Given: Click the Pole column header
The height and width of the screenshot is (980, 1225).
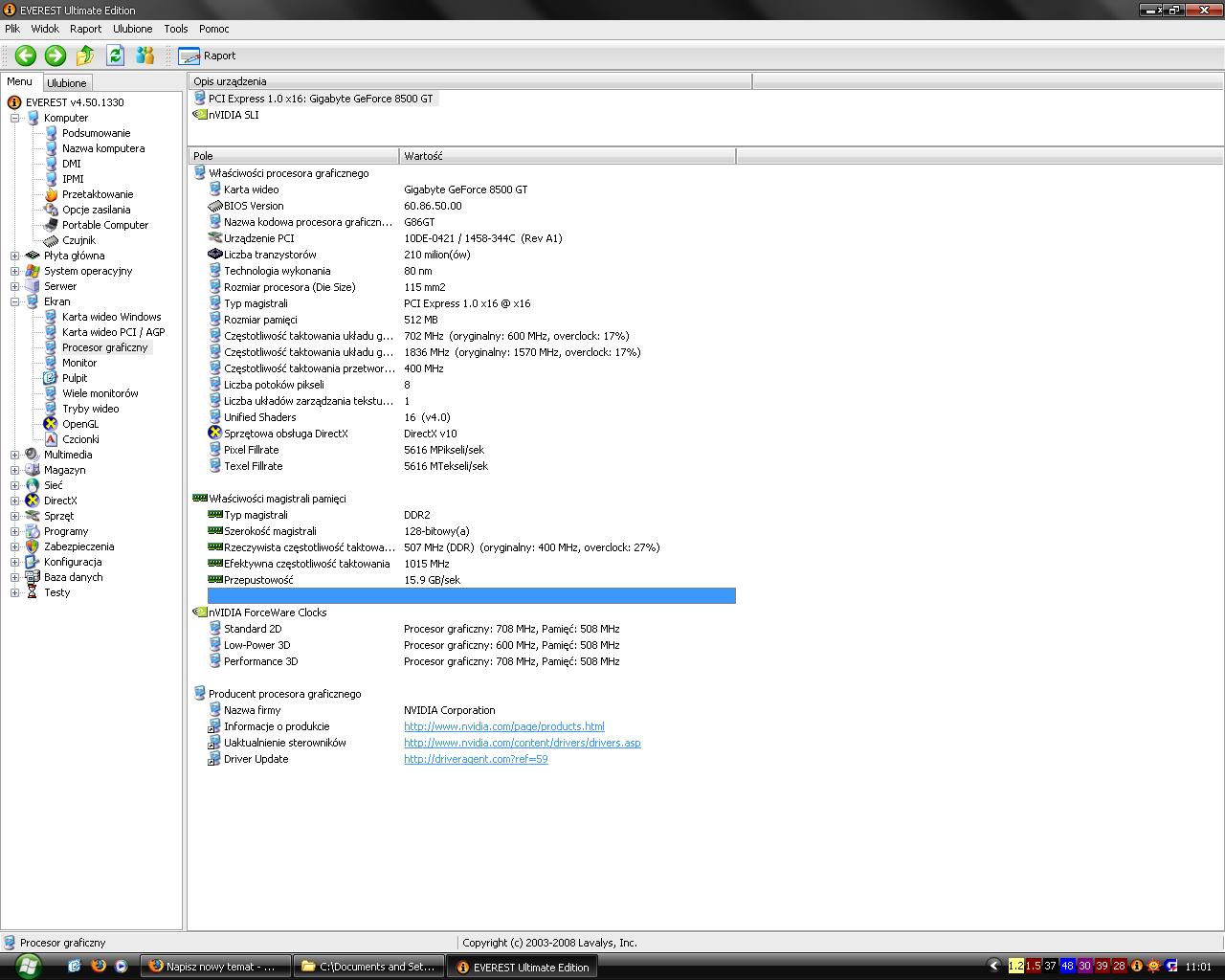Looking at the screenshot, I should point(294,156).
